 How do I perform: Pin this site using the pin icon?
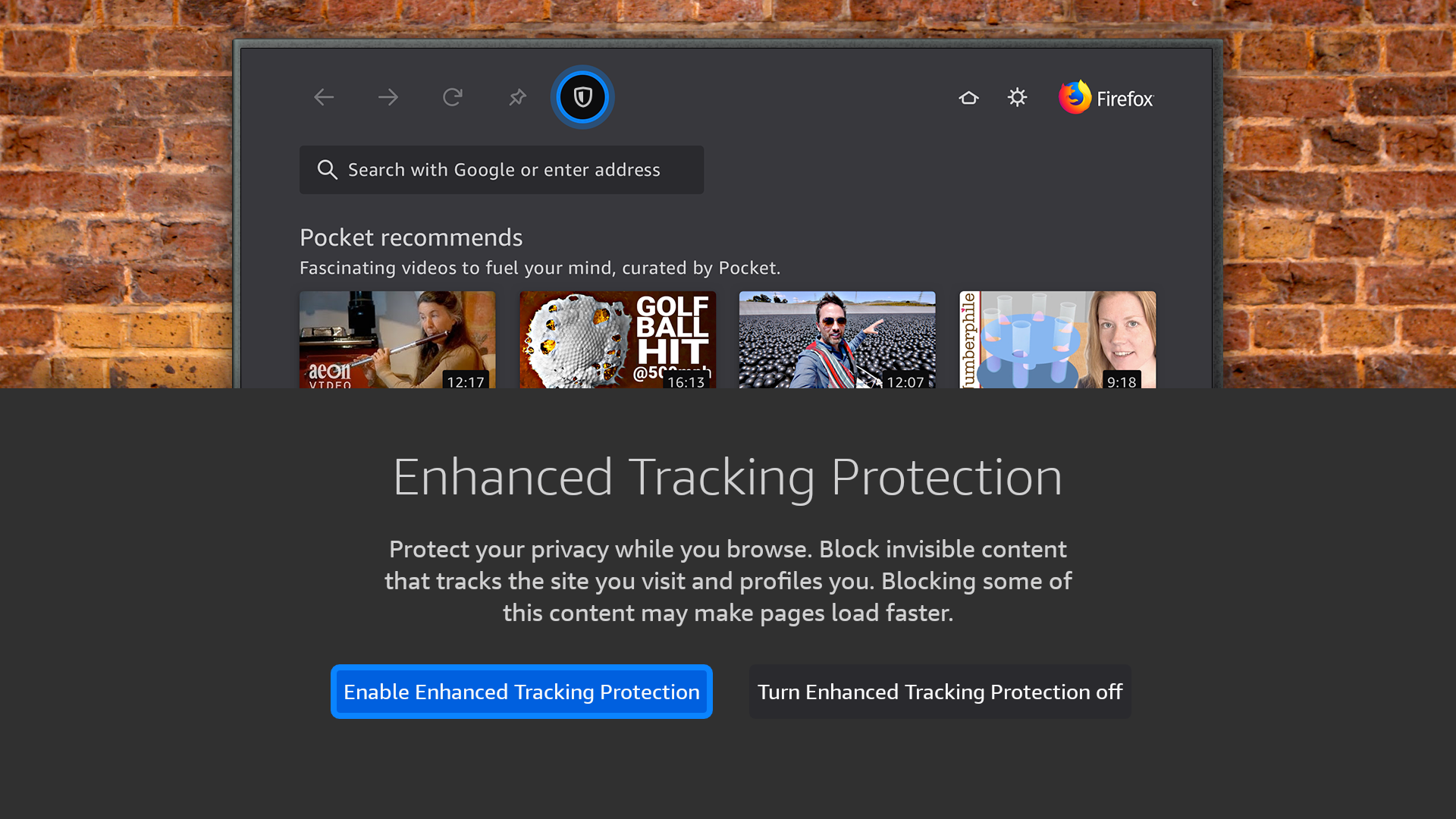pyautogui.click(x=517, y=97)
